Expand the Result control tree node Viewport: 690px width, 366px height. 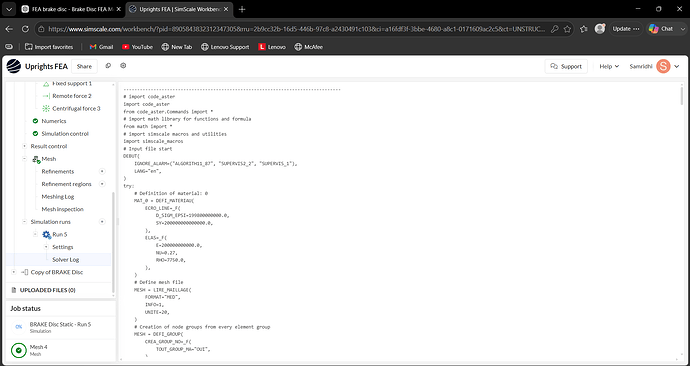point(25,146)
